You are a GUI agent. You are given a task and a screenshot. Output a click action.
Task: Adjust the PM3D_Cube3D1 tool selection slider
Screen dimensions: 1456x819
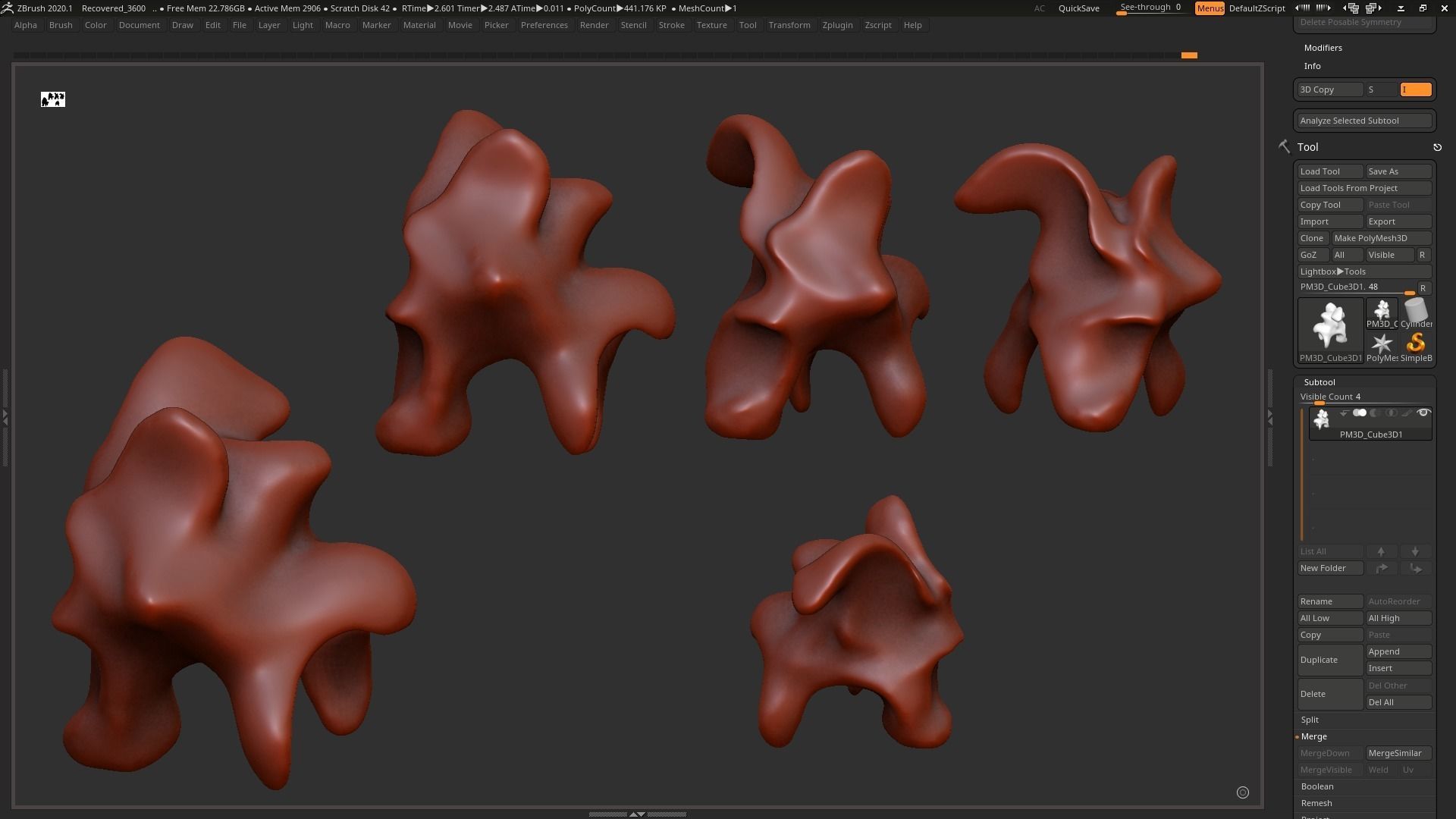click(1357, 287)
